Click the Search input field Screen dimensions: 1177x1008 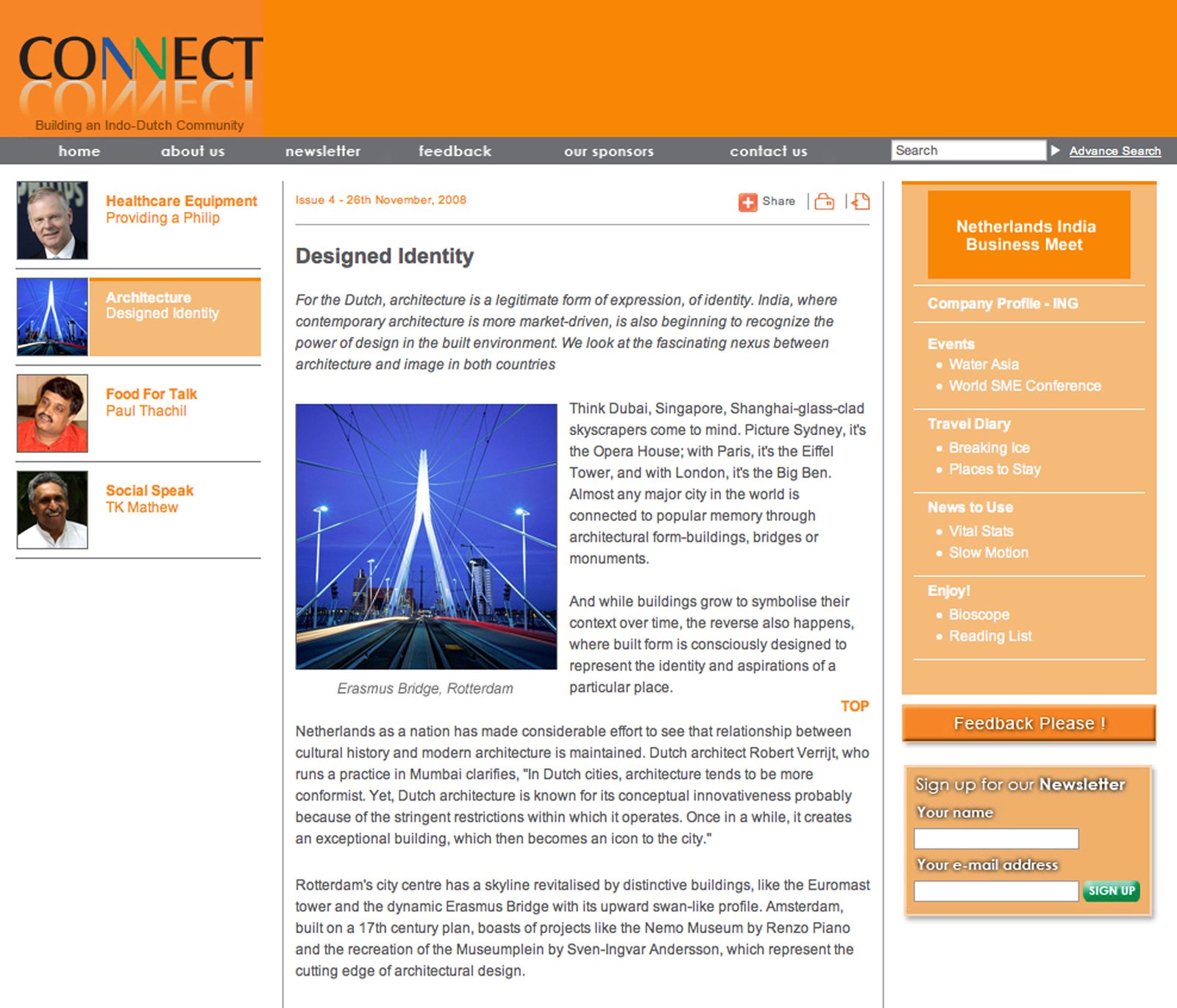968,150
